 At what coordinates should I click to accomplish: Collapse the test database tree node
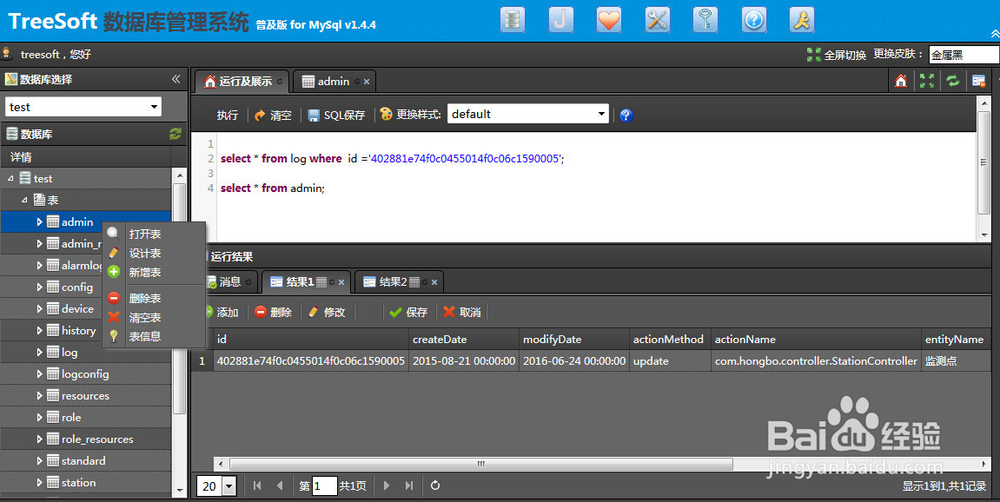coord(10,179)
